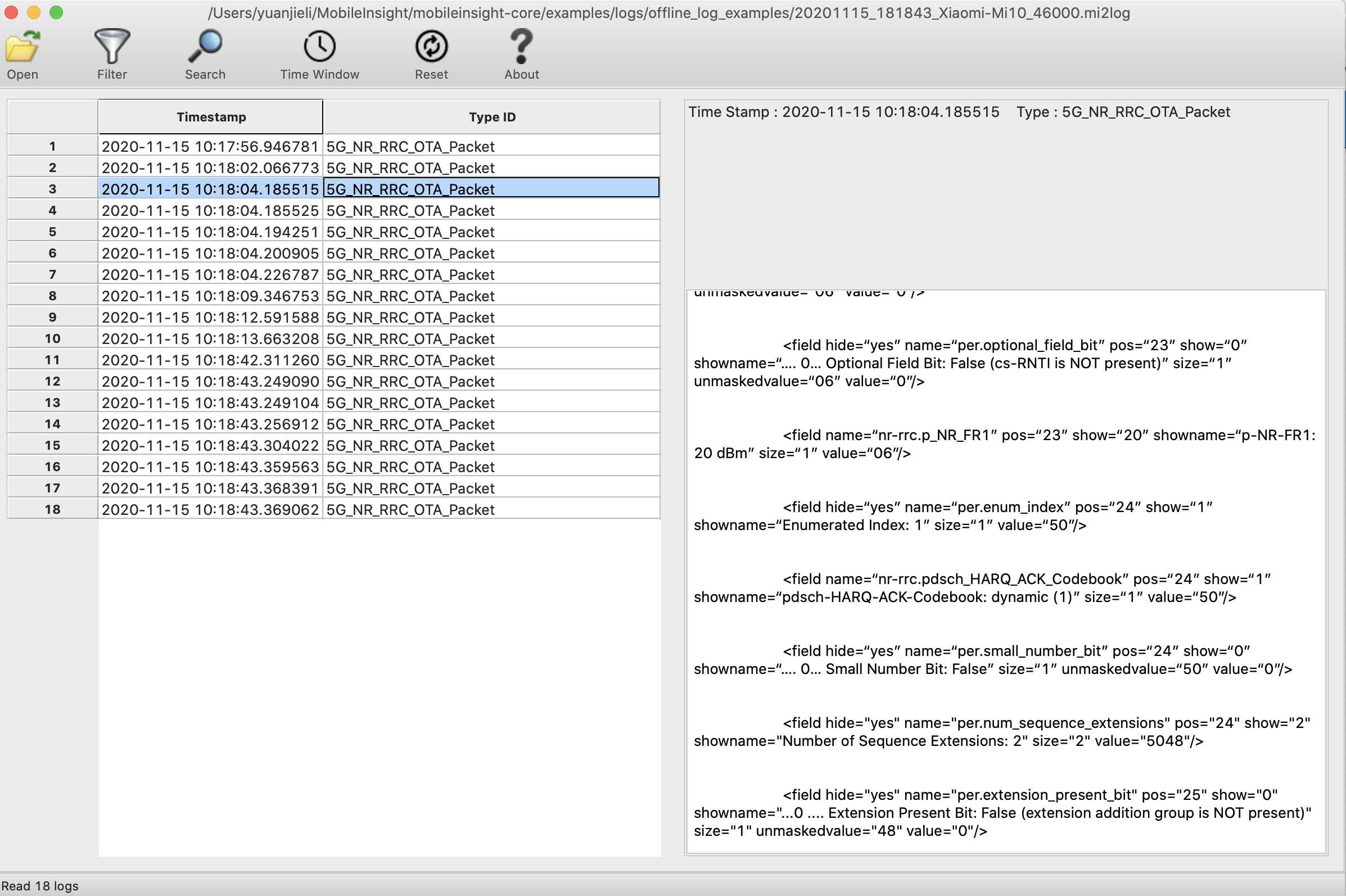Select timestamp 2020-11-15 10:18:42.311260

pos(210,359)
